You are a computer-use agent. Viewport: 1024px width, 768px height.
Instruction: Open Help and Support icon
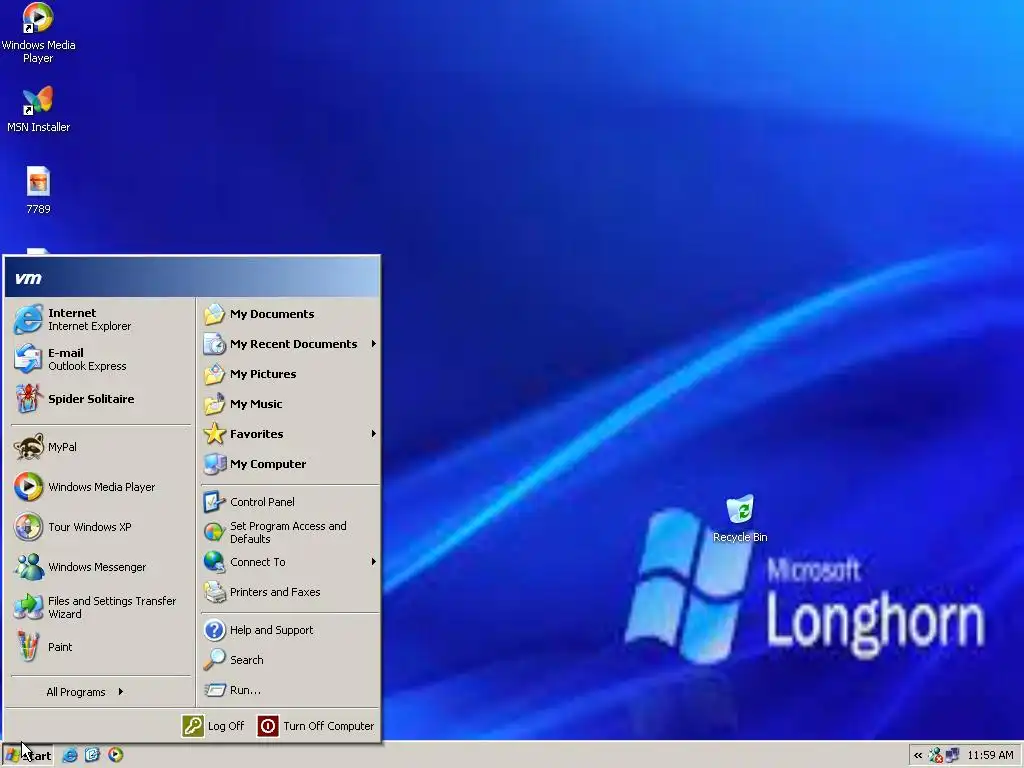[x=214, y=630]
